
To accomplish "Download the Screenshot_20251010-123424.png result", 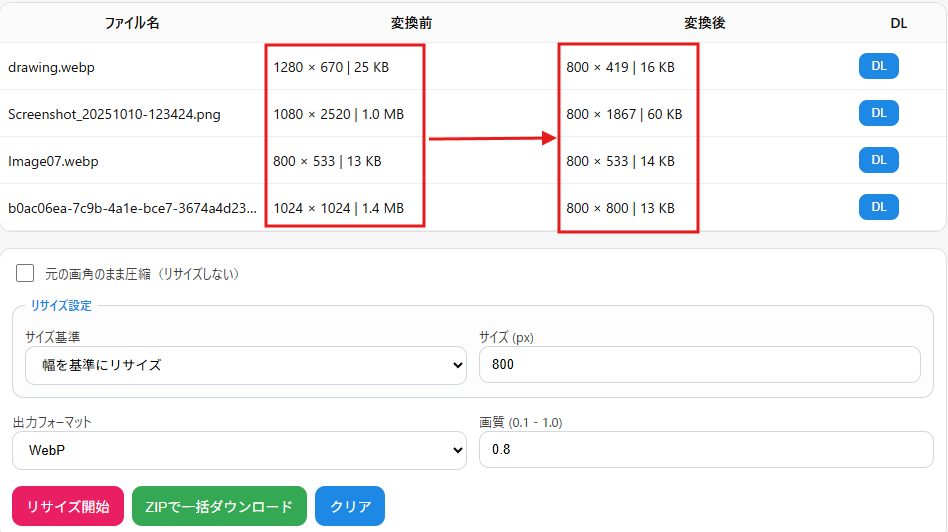I will [x=878, y=113].
